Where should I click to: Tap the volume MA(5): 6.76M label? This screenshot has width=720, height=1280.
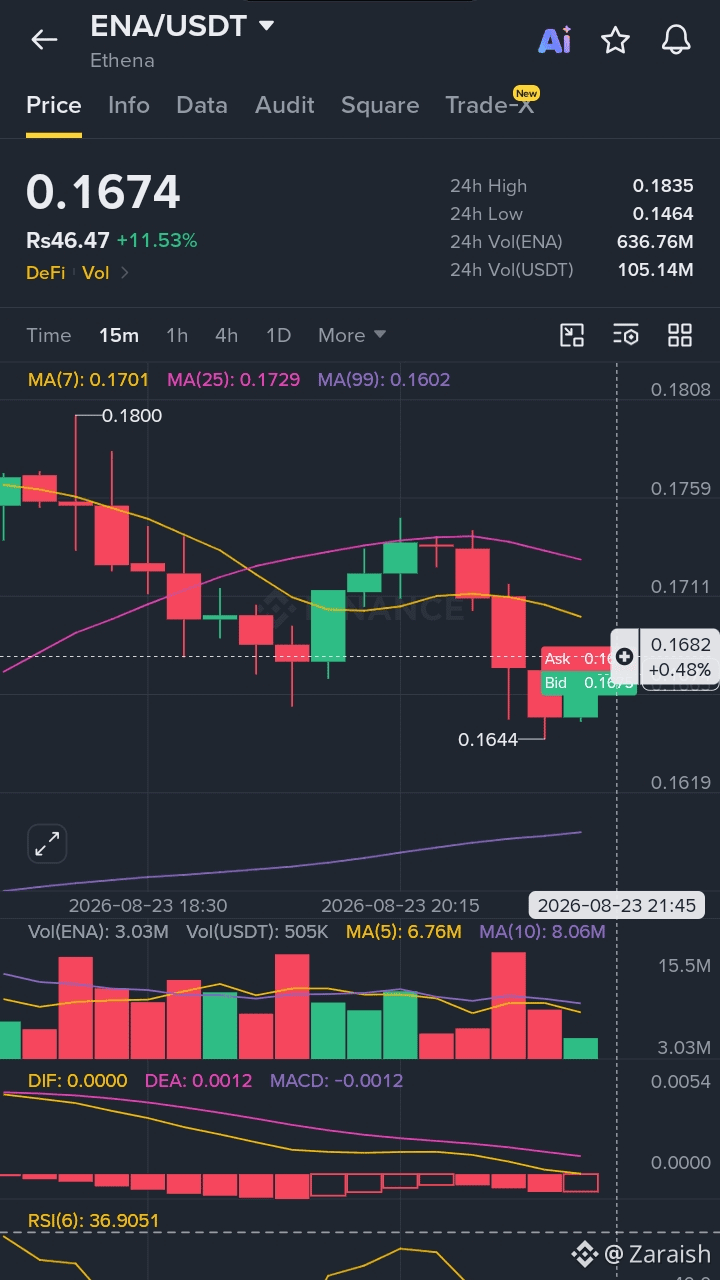[x=403, y=932]
